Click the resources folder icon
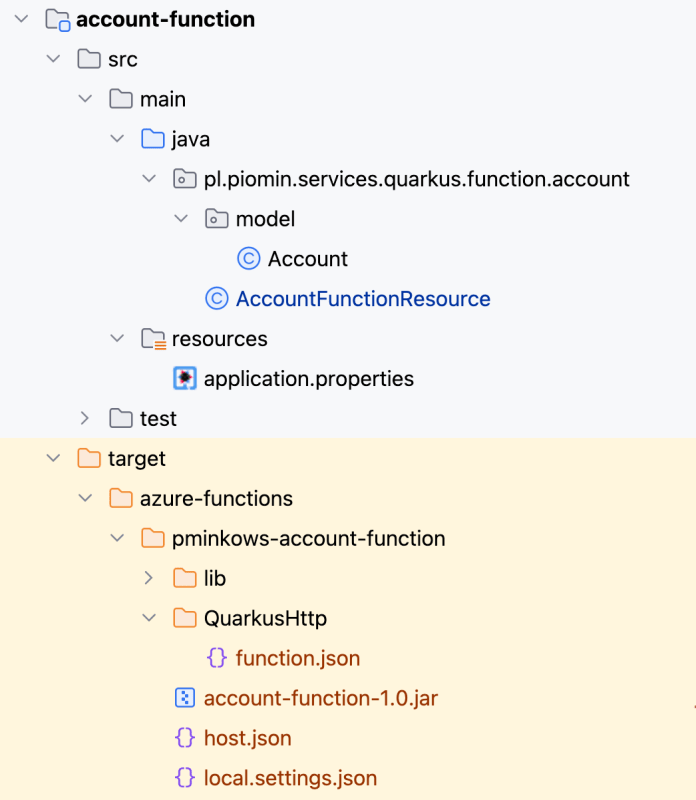The width and height of the screenshot is (696, 800). 153,339
